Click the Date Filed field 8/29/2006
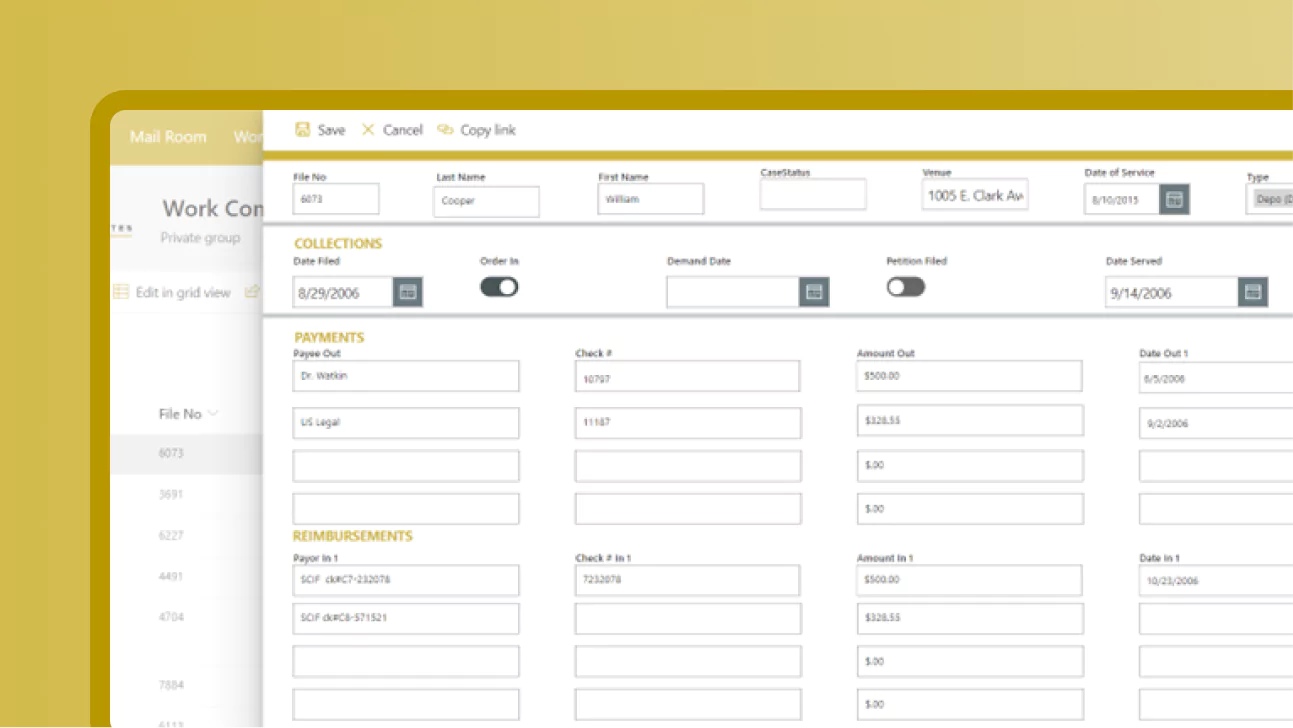The height and width of the screenshot is (728, 1293). tap(343, 292)
